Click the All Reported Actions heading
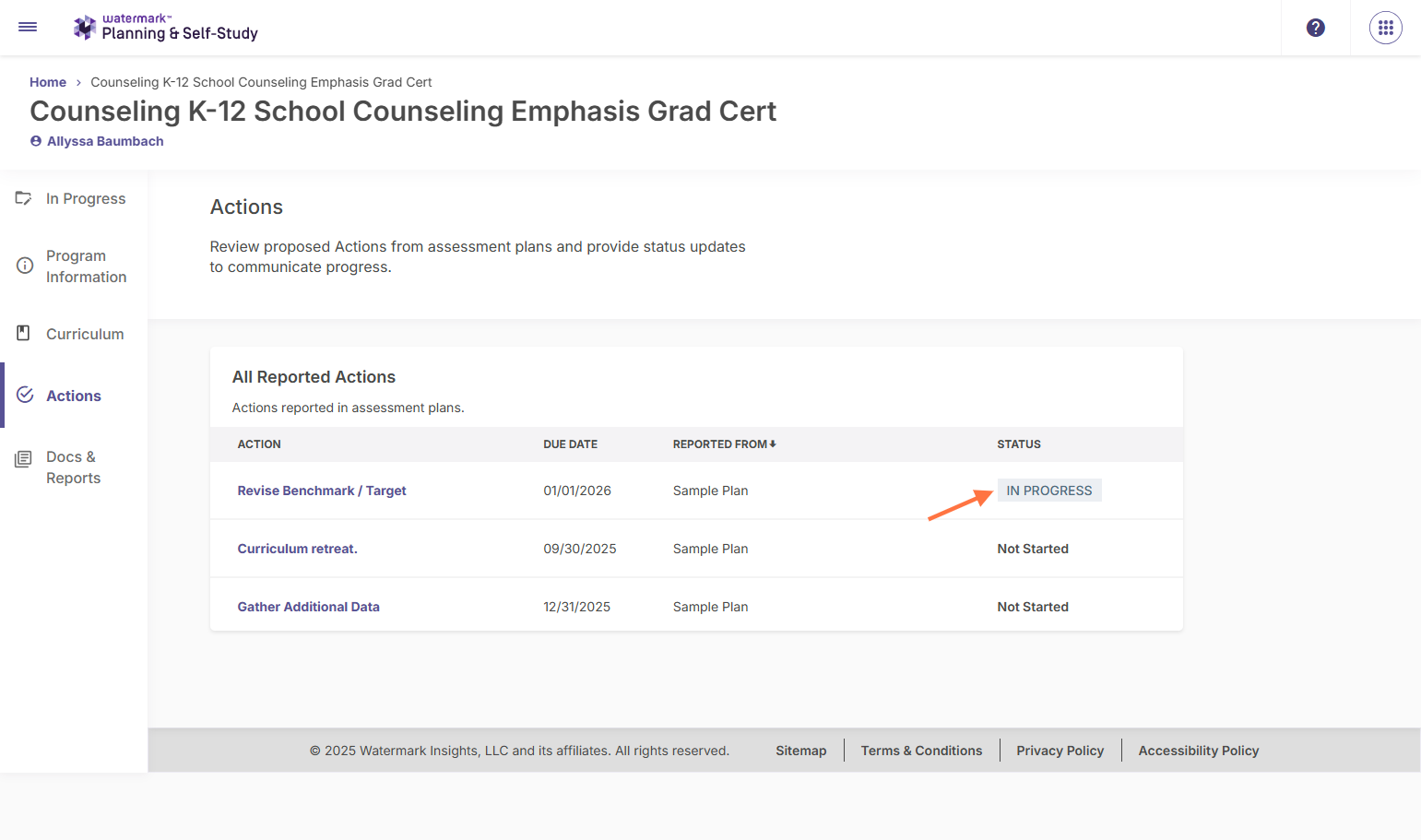Viewport: 1421px width, 840px height. [x=314, y=377]
